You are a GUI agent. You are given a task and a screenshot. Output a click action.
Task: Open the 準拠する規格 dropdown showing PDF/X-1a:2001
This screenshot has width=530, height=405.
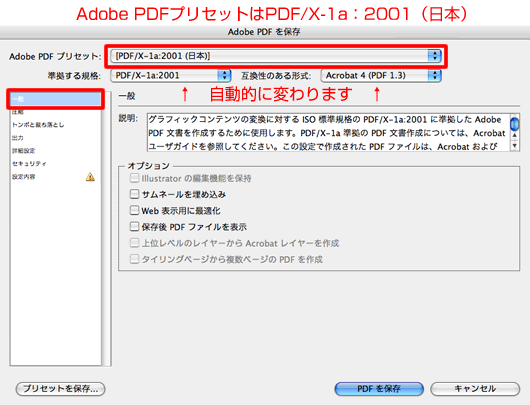pyautogui.click(x=171, y=75)
